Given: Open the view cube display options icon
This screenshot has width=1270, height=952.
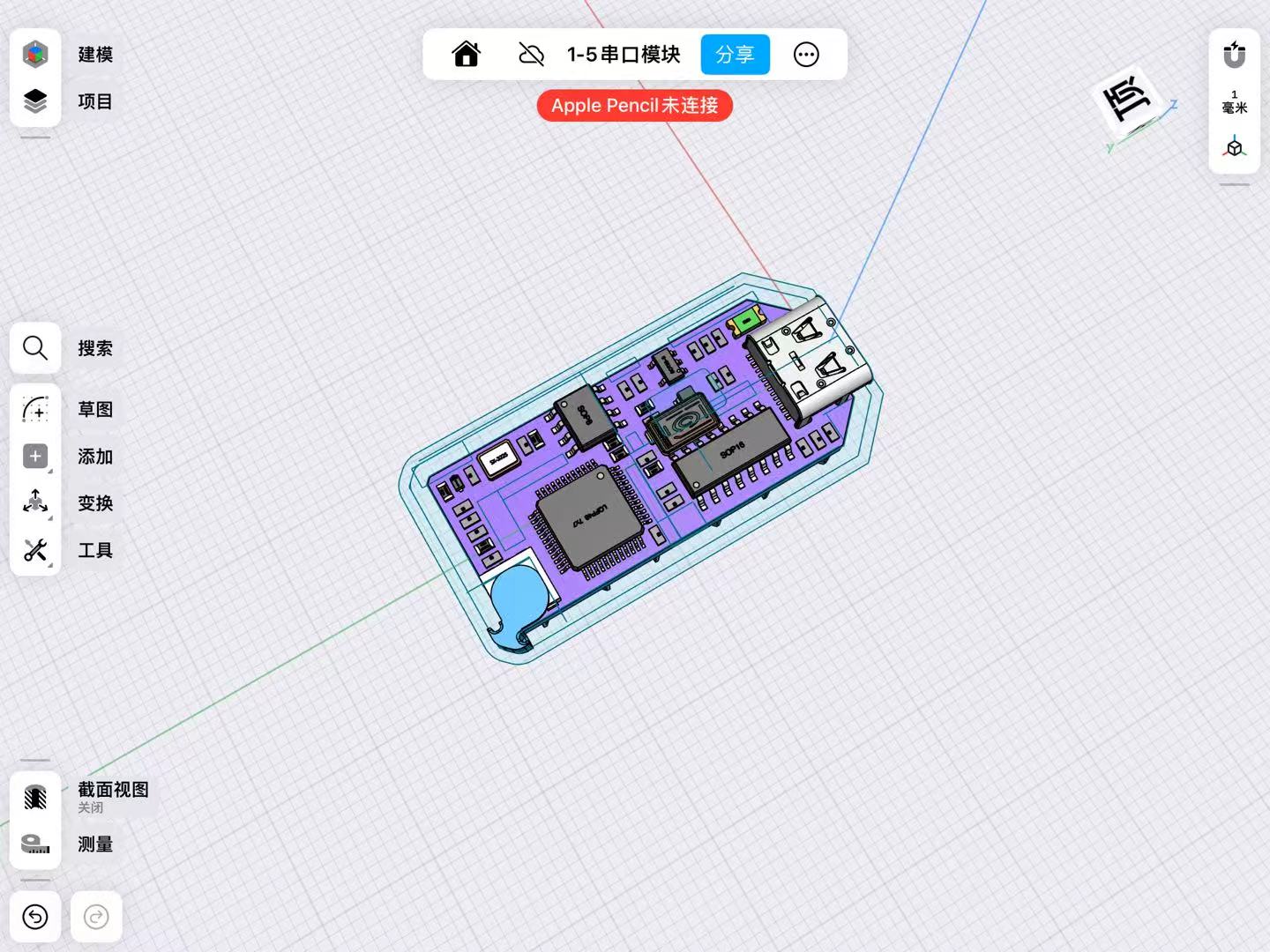Looking at the screenshot, I should tap(1235, 148).
